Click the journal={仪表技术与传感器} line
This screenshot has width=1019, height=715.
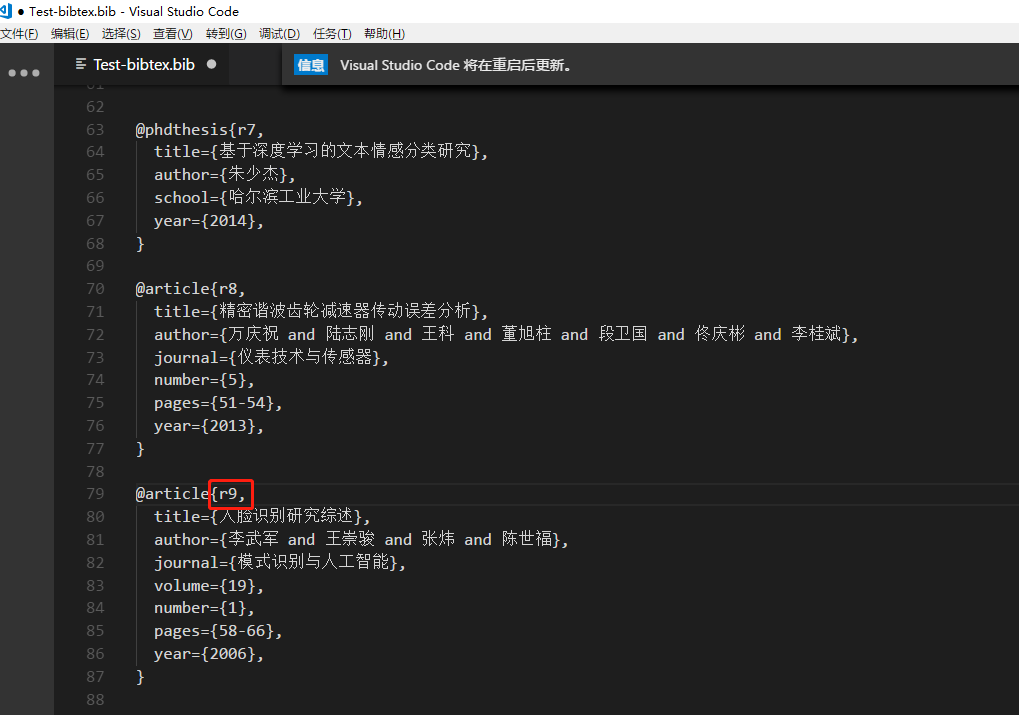[x=271, y=357]
